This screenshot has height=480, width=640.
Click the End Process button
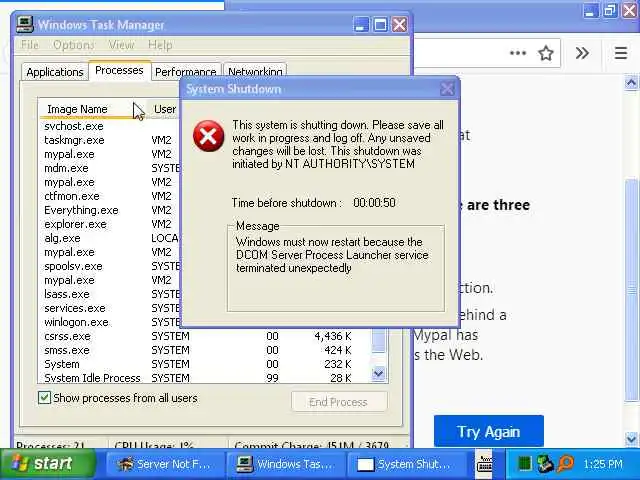pos(339,402)
